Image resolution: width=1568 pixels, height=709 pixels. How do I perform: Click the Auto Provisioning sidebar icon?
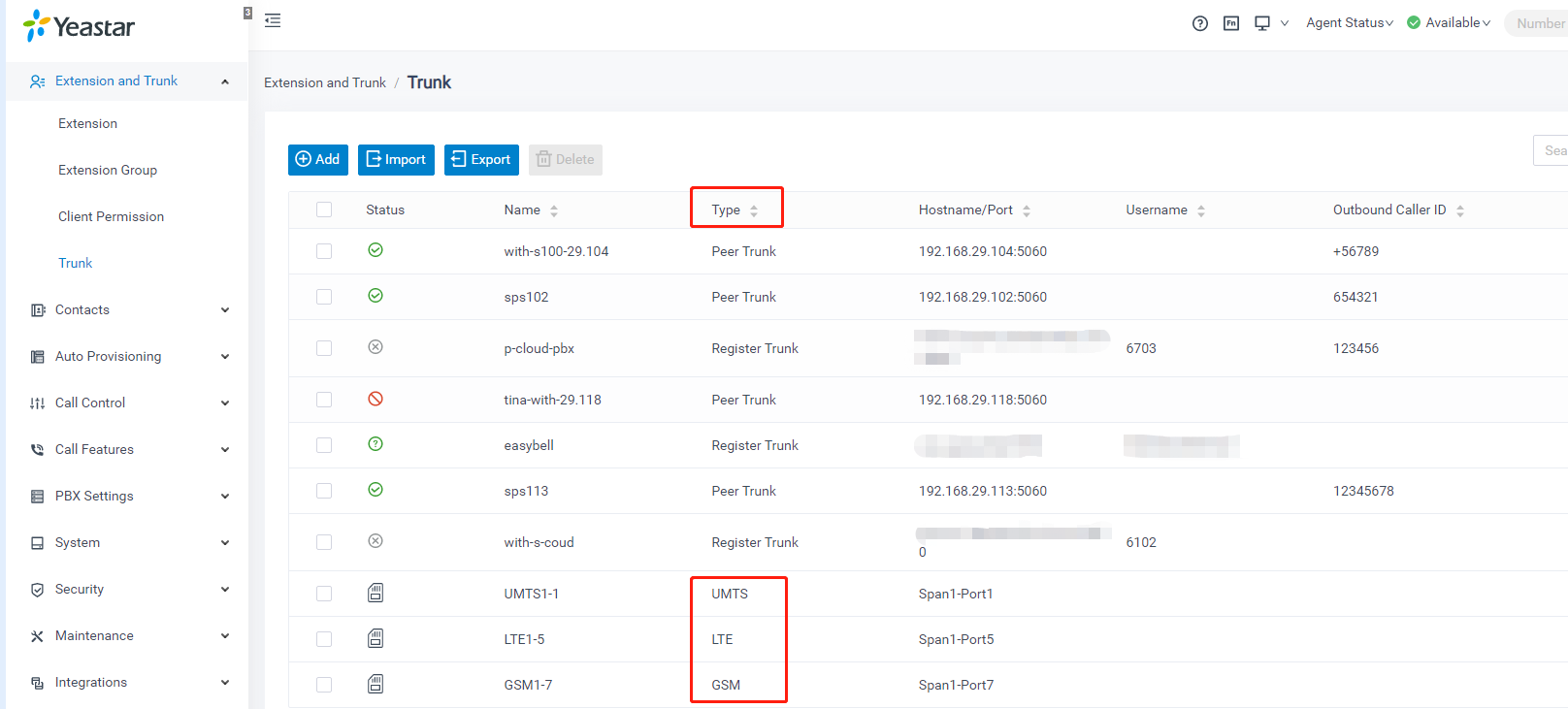coord(38,357)
